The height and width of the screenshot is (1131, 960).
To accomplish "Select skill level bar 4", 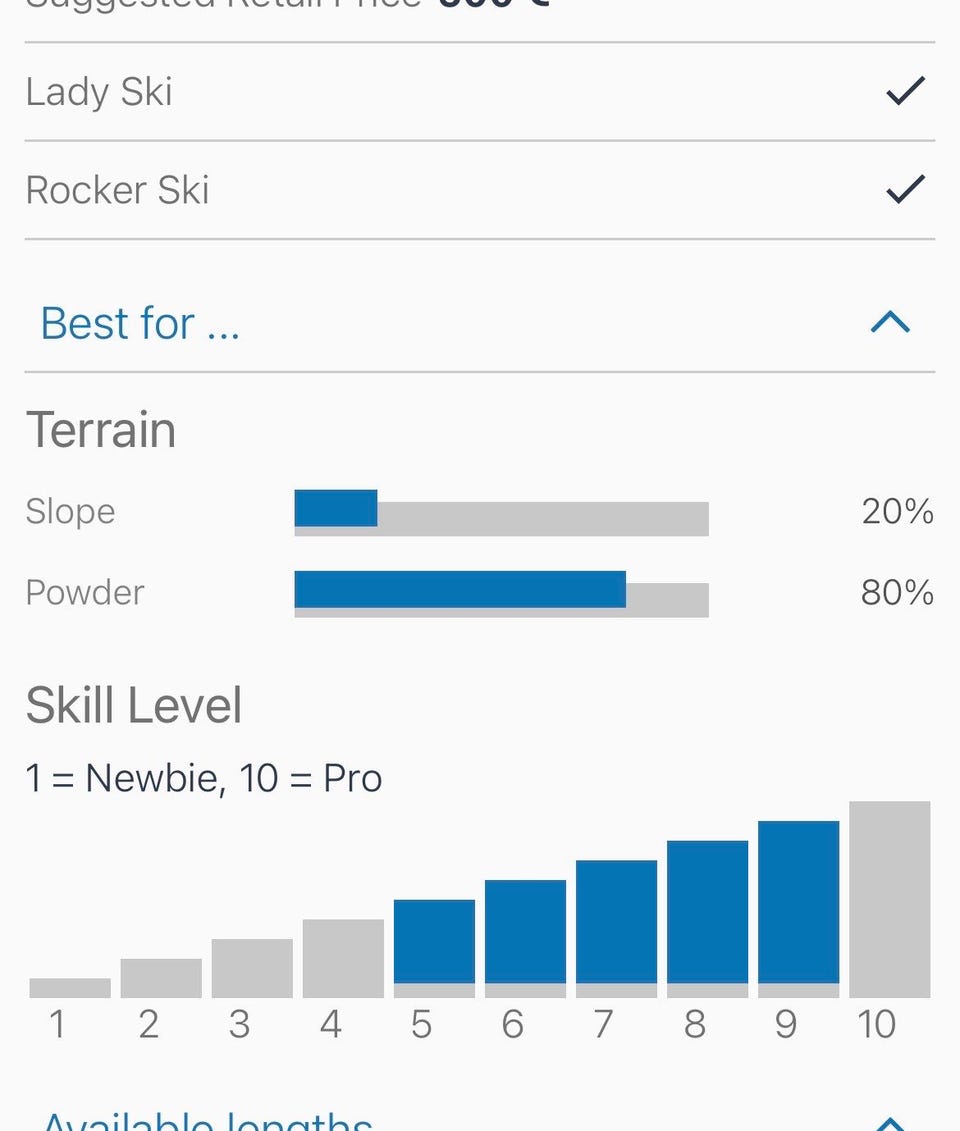I will point(343,959).
